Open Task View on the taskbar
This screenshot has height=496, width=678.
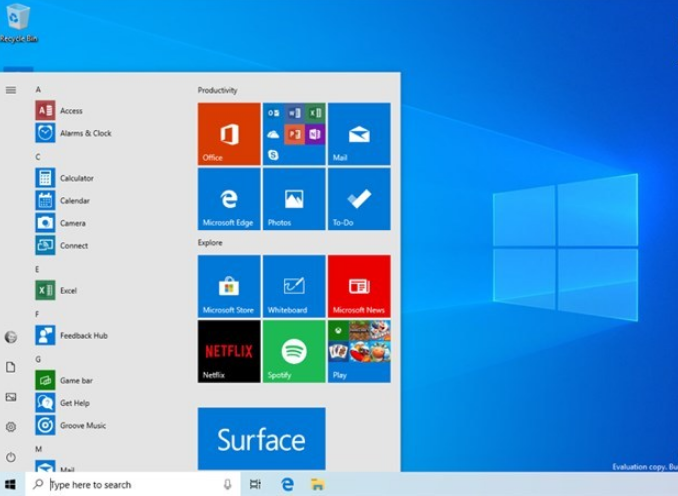click(255, 484)
